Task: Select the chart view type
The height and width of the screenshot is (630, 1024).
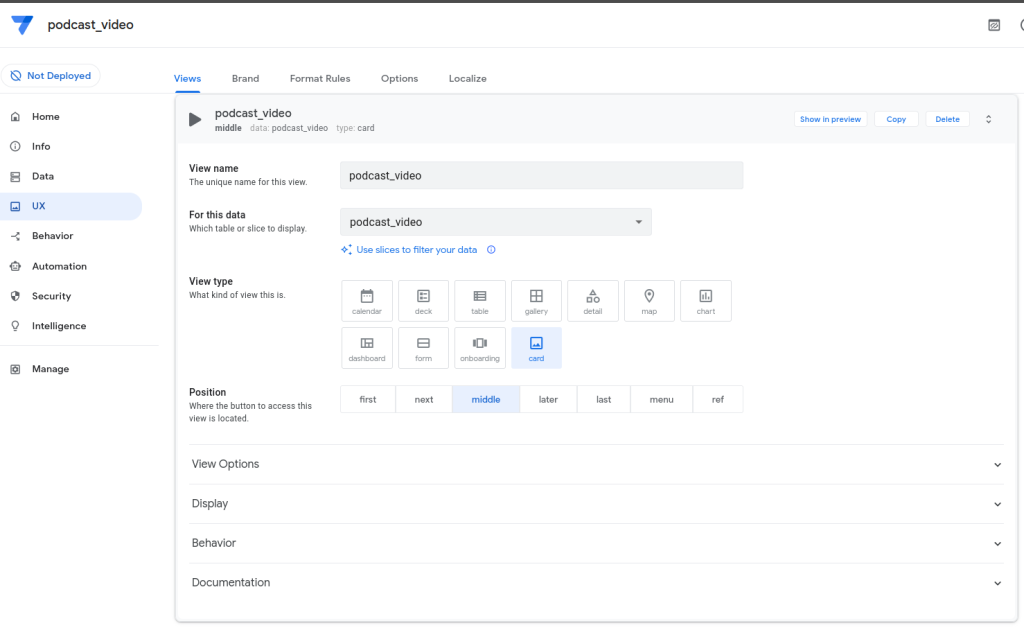Action: (706, 301)
